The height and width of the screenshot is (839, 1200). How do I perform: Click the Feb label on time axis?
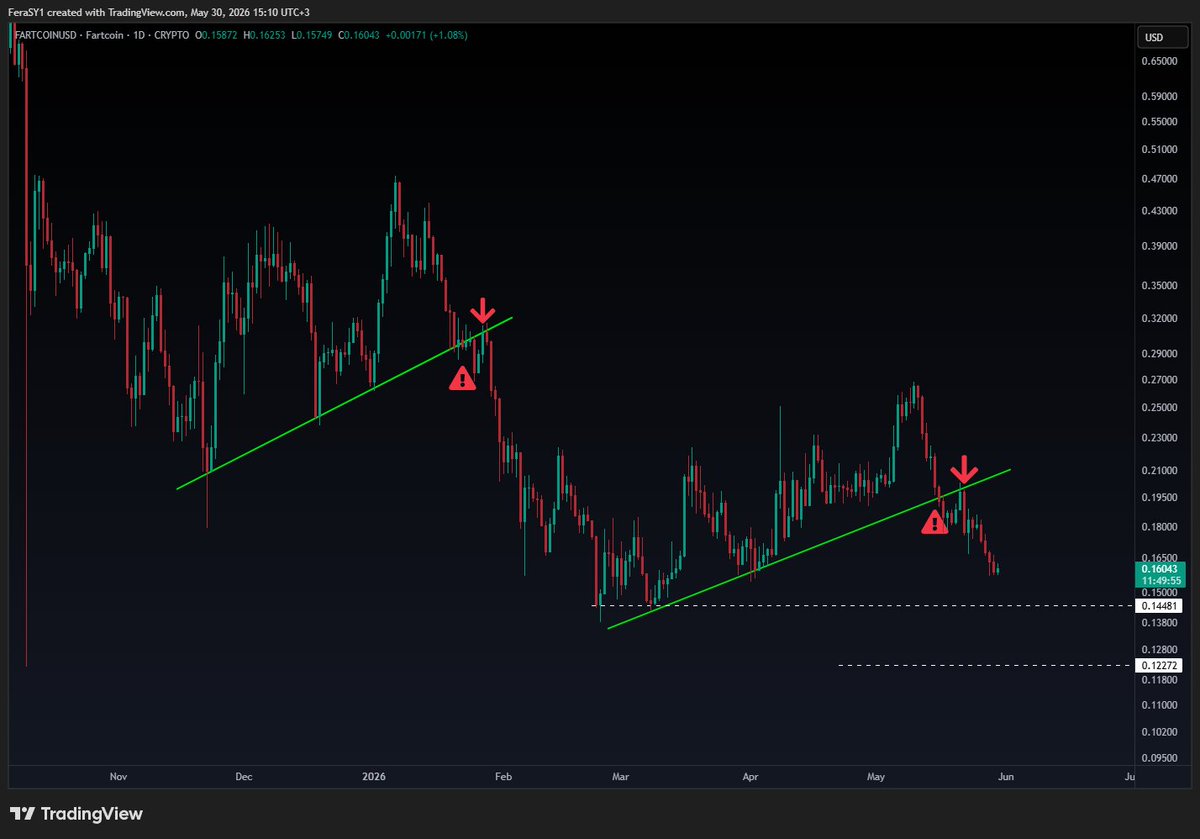pyautogui.click(x=503, y=776)
